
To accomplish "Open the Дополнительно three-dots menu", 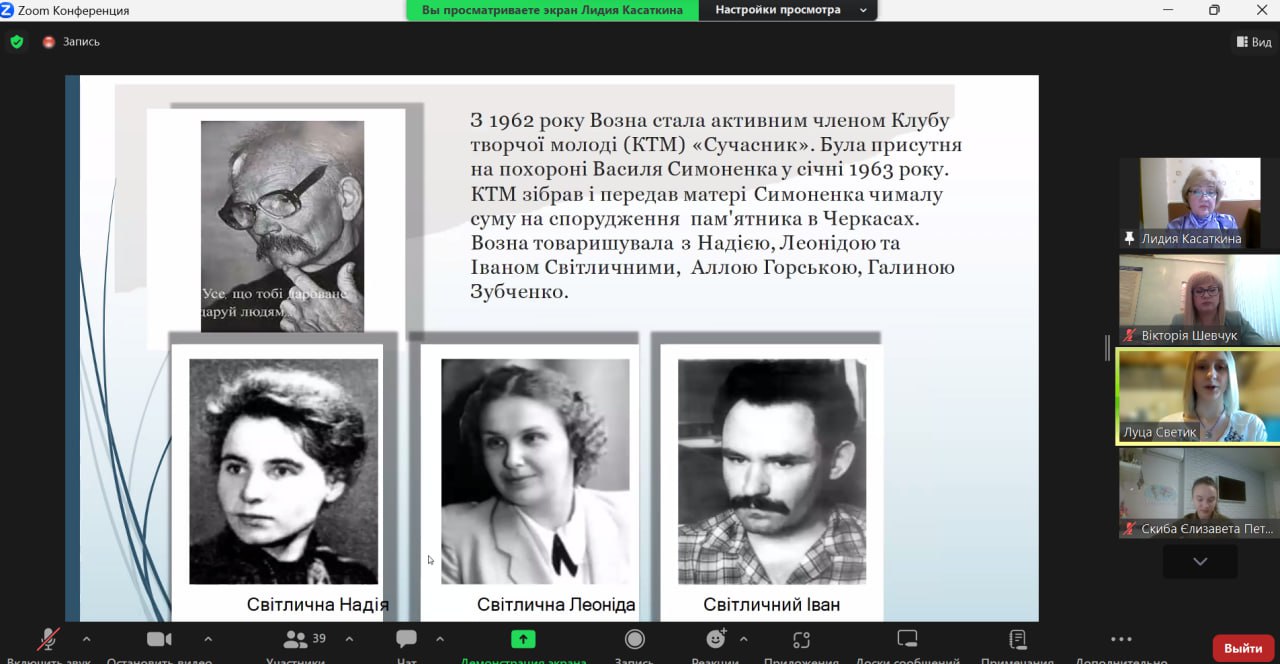I will click(x=1121, y=639).
